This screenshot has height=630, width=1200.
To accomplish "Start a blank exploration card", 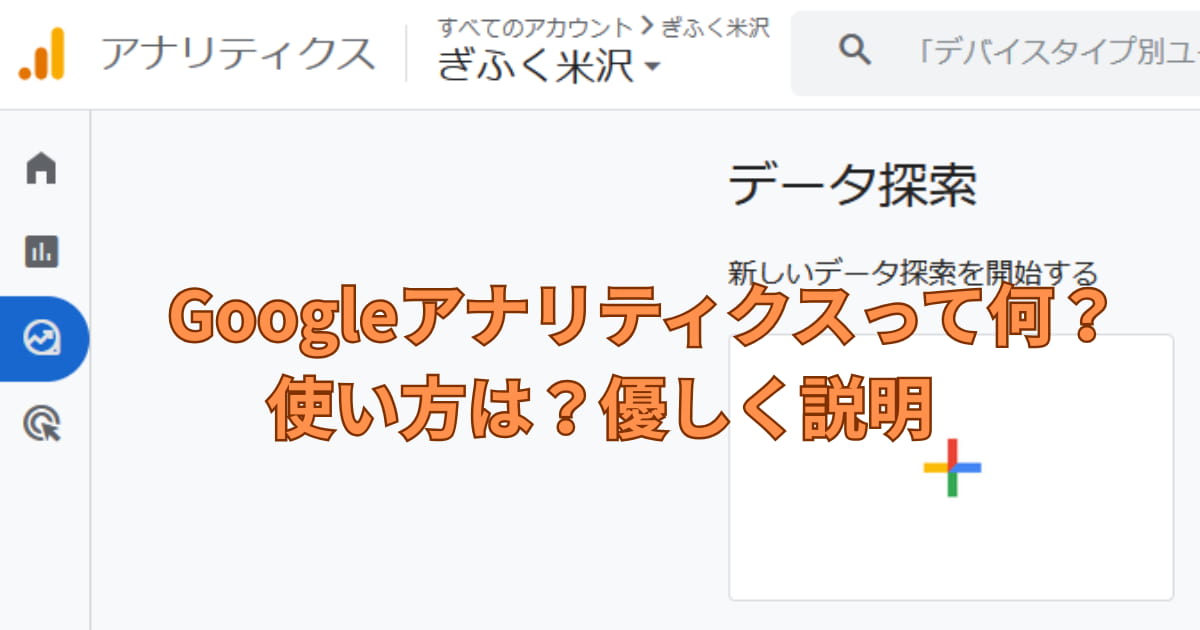I will [951, 467].
